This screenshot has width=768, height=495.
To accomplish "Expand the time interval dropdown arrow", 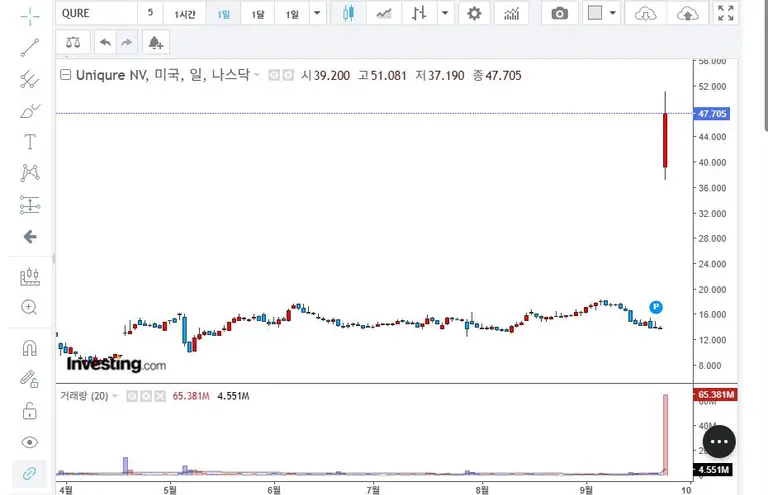I will [x=317, y=13].
